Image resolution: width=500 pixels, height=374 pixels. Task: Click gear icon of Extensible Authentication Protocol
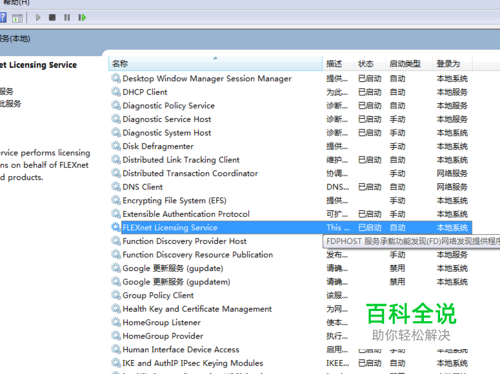[x=116, y=214]
